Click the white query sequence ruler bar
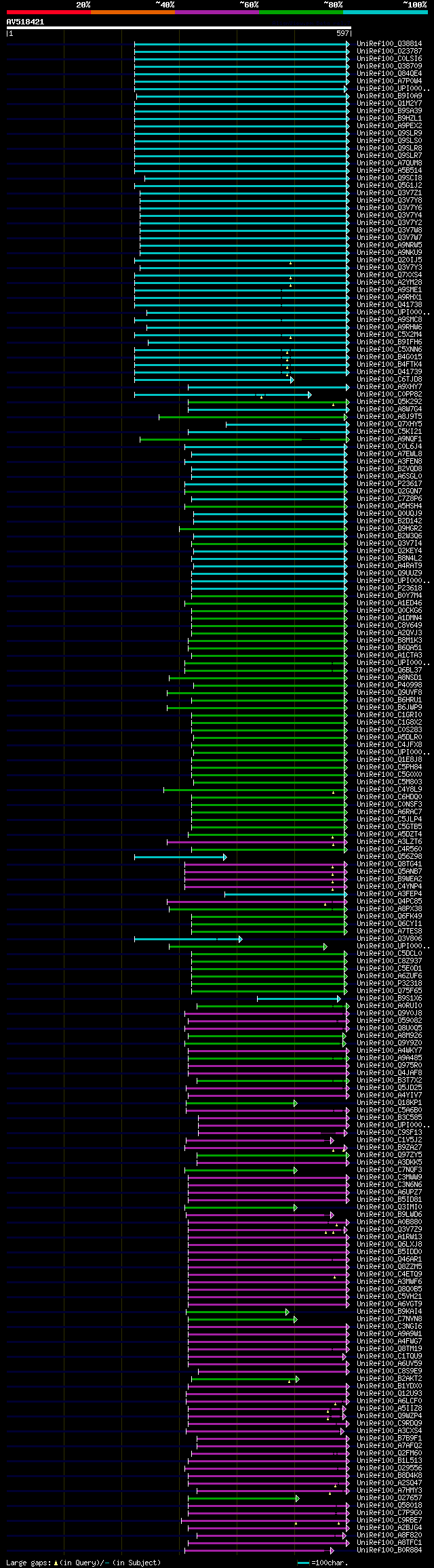Viewport: 434px width, 1568px height. [178, 28]
